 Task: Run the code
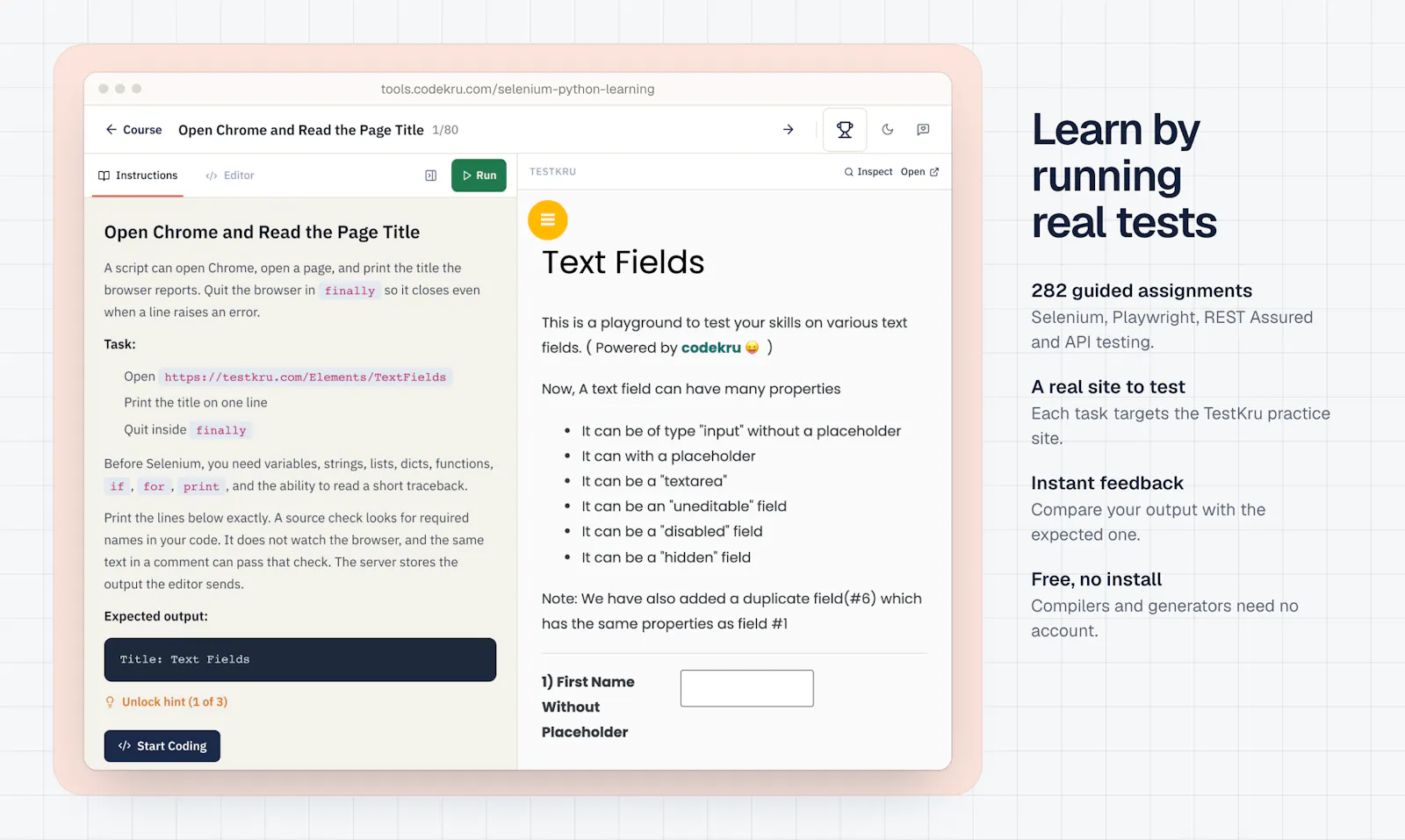tap(479, 176)
